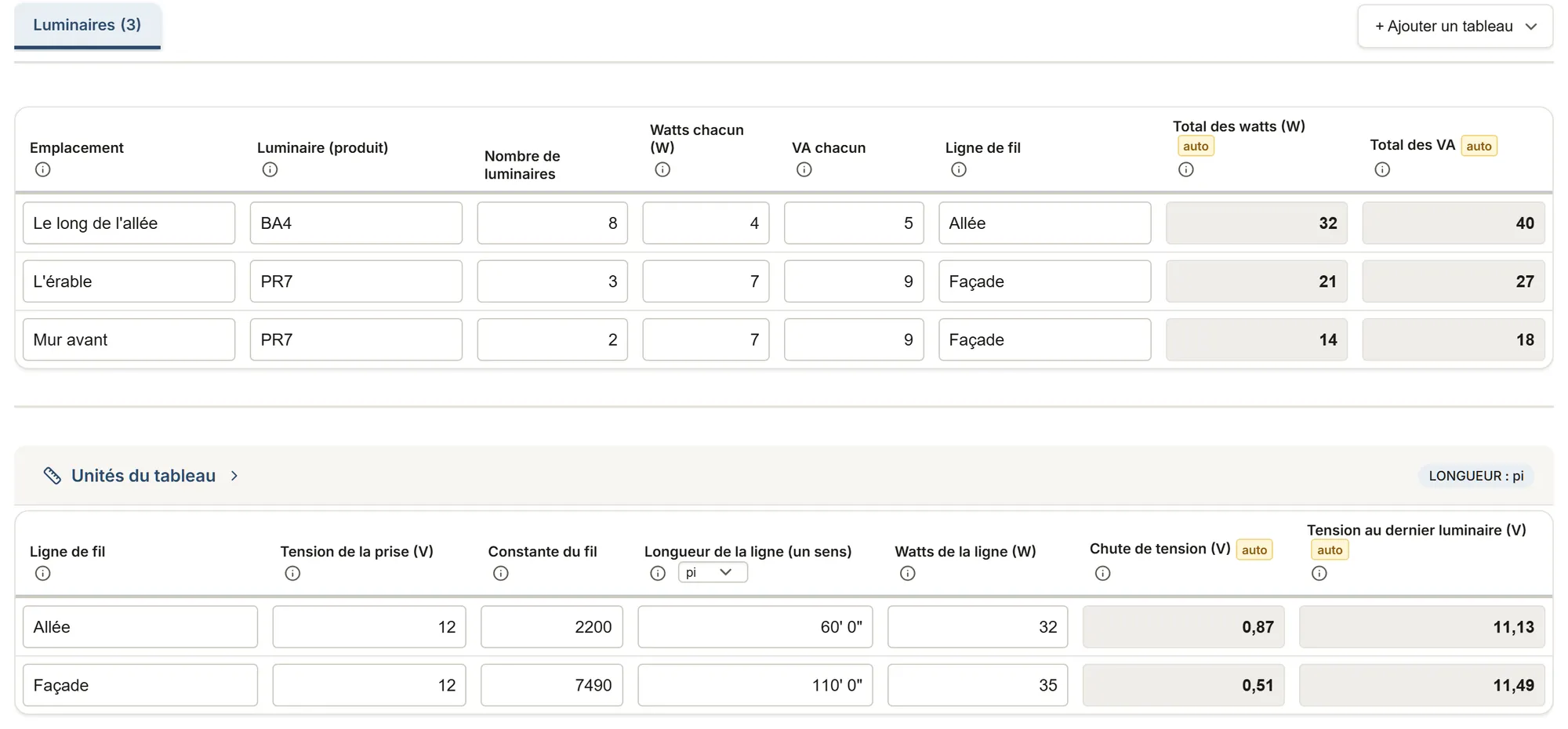1568x729 pixels.
Task: Click the line length field showing 110' 0"
Action: 755,685
